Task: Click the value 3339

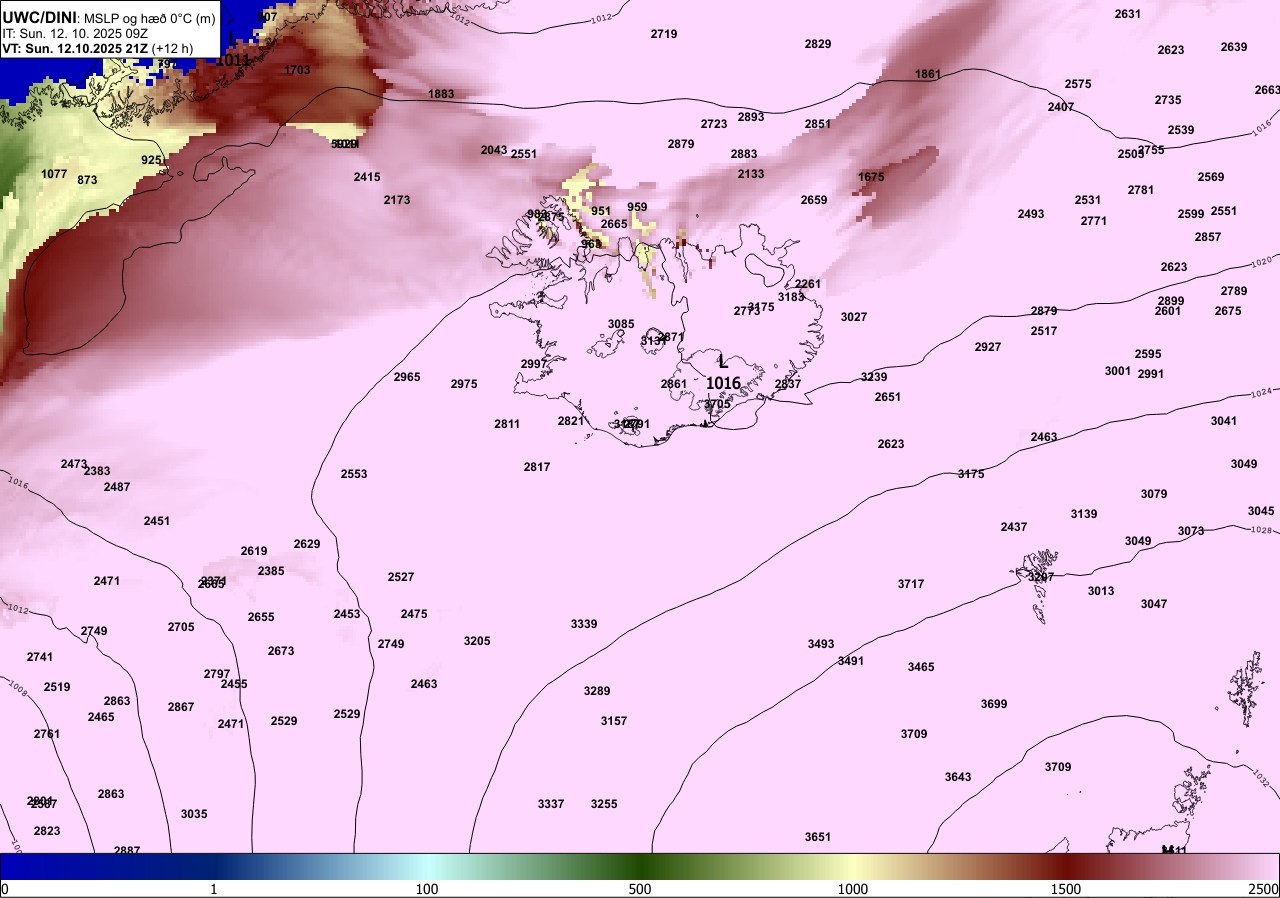Action: [x=584, y=624]
